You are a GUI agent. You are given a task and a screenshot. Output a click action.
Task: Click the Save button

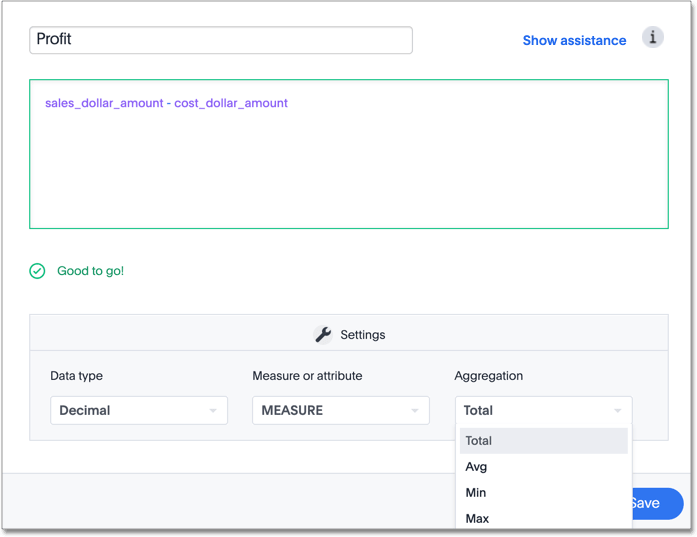point(657,503)
